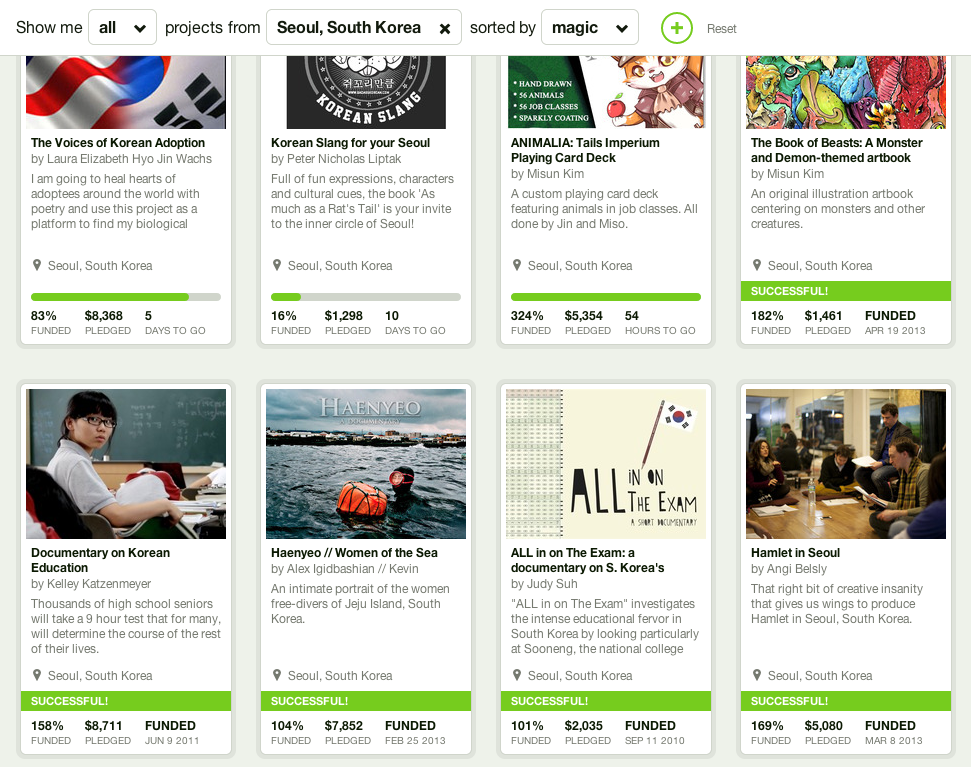The width and height of the screenshot is (971, 767).
Task: Click location pin on Voices of Korean Adoption
Action: coord(37,265)
